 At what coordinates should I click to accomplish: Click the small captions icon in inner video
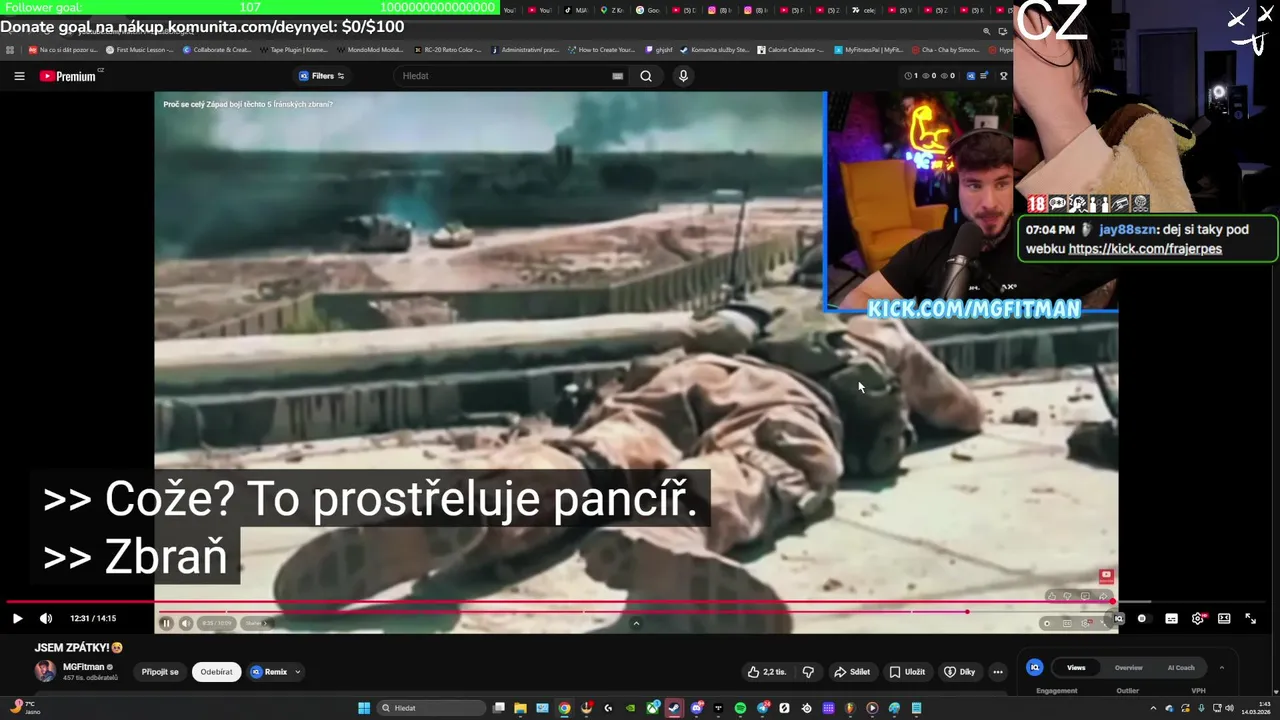pyautogui.click(x=1067, y=623)
